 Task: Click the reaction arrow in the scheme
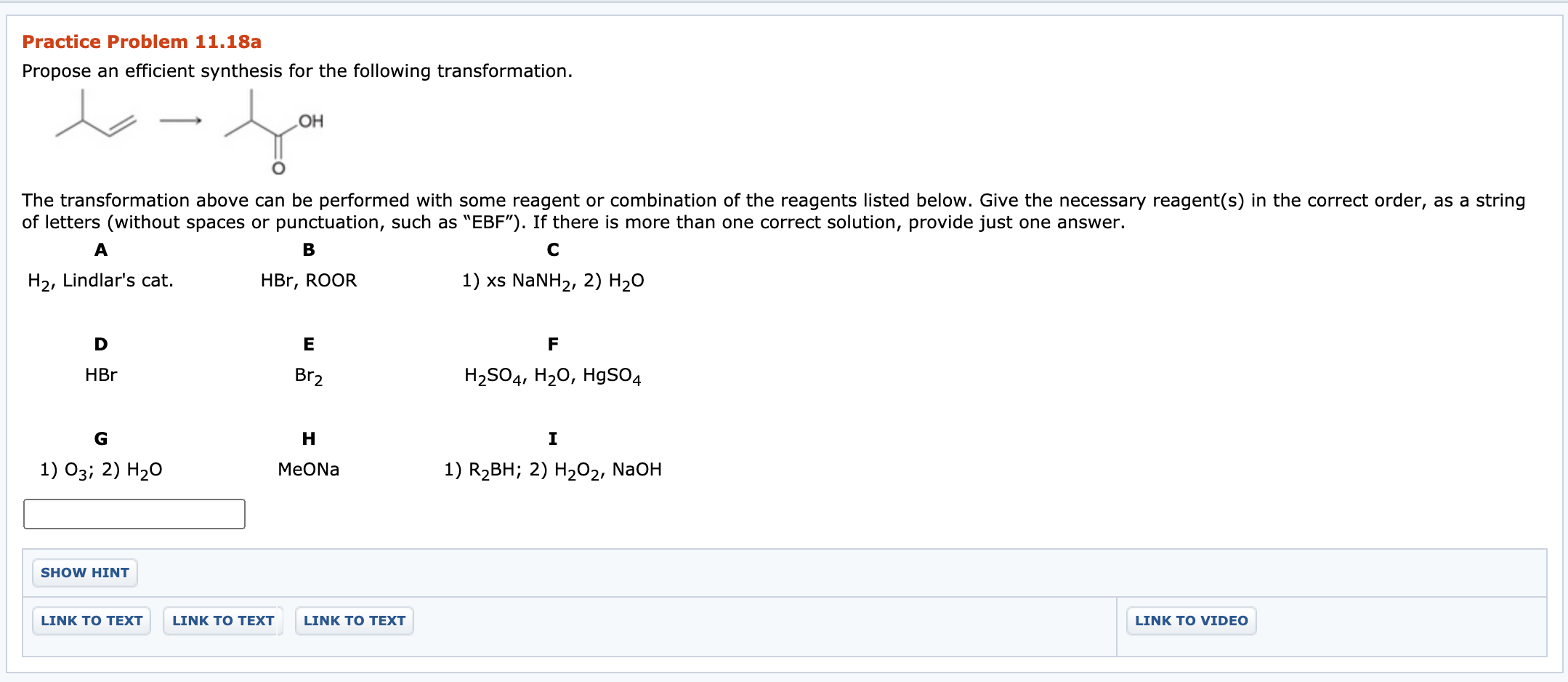pos(180,120)
